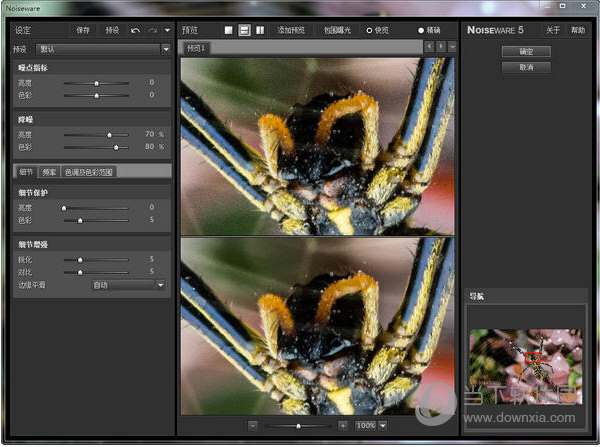Switch to the 色调及色彩范围 tab

tap(88, 172)
